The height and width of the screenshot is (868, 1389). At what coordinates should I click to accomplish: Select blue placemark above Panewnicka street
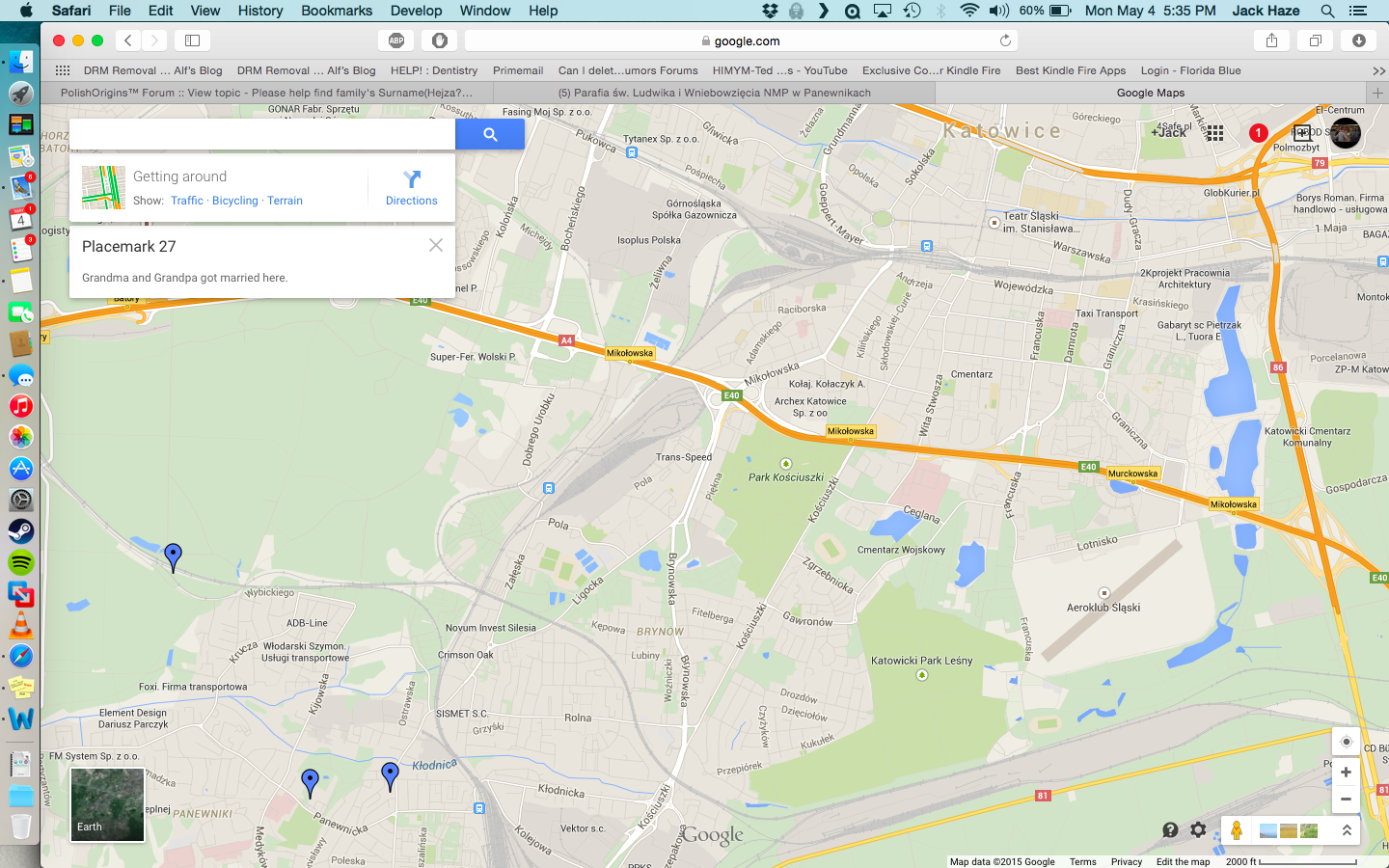tap(310, 783)
